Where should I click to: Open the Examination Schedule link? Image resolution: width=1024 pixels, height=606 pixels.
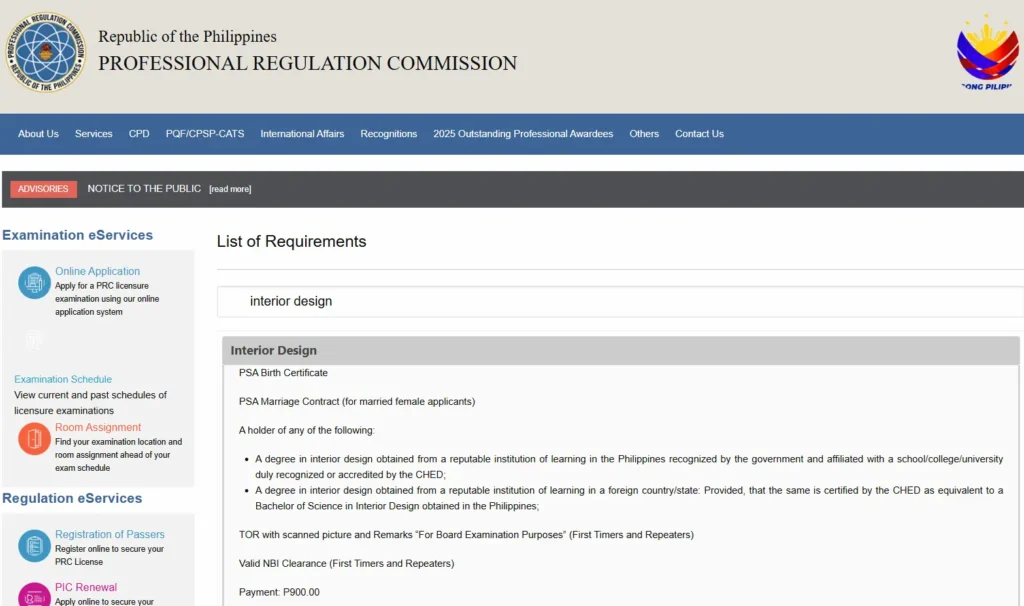pos(63,379)
